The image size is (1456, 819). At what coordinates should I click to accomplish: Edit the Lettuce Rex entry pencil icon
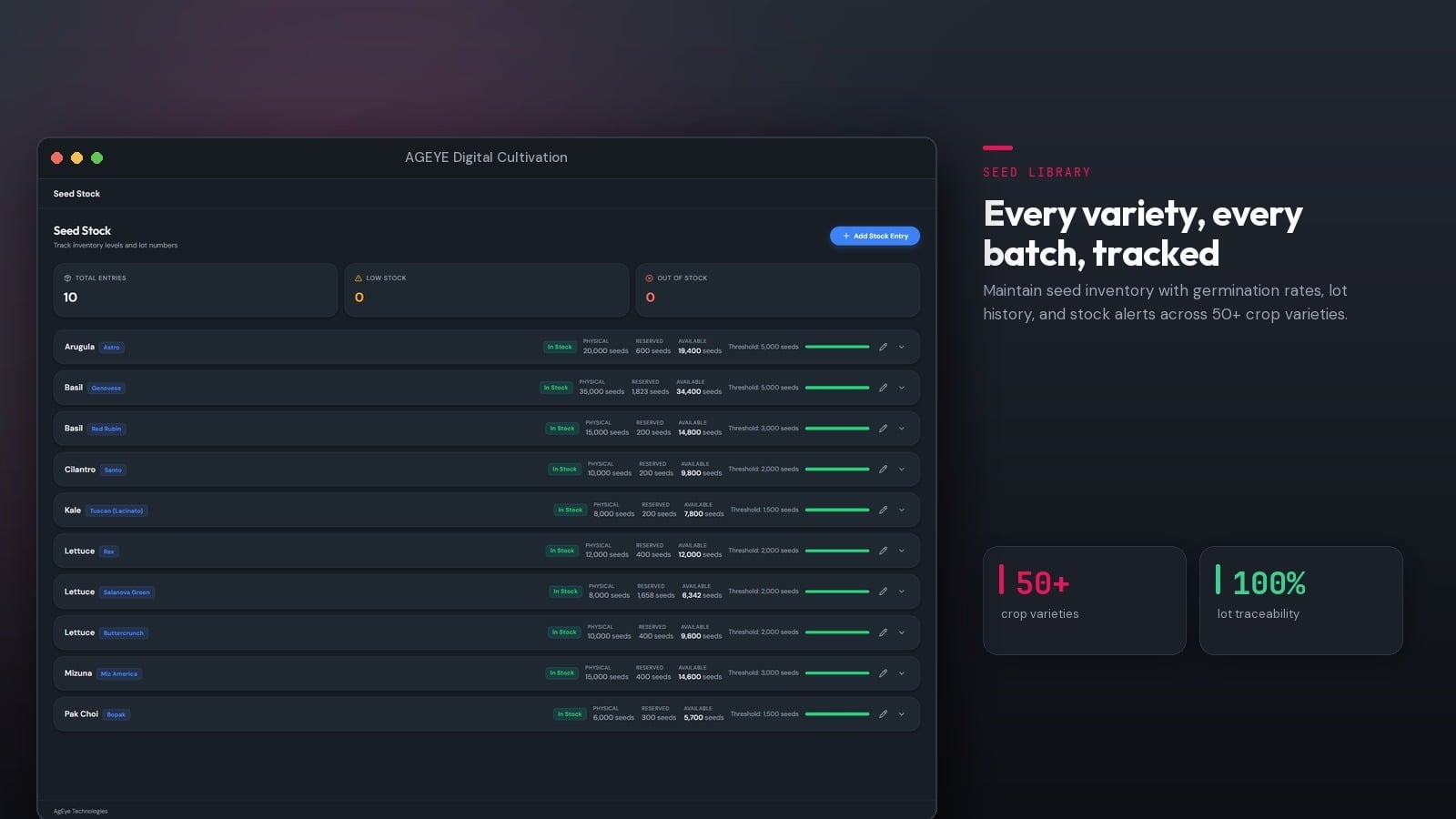pos(883,551)
